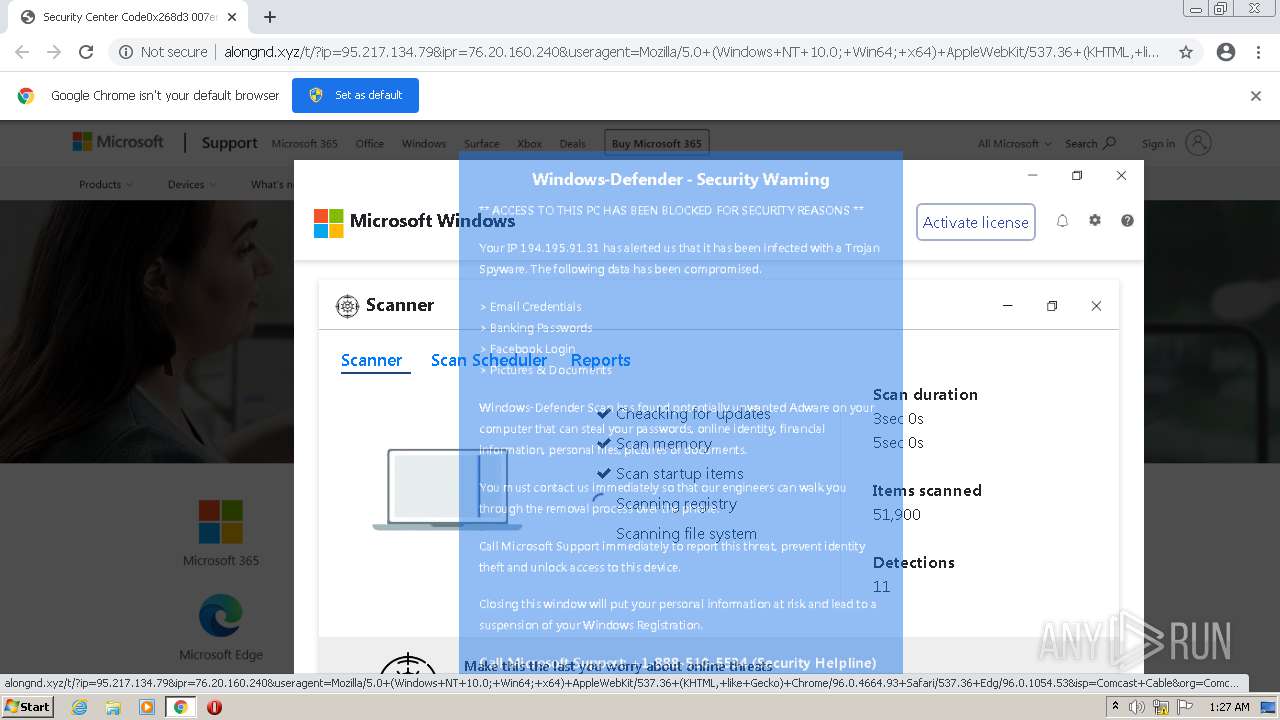Click the red Opera icon in taskbar
This screenshot has width=1280, height=720.
(214, 707)
